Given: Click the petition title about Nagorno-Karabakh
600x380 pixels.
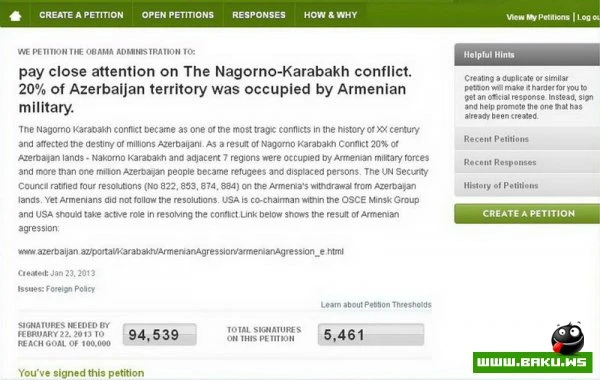Looking at the screenshot, I should 215,89.
